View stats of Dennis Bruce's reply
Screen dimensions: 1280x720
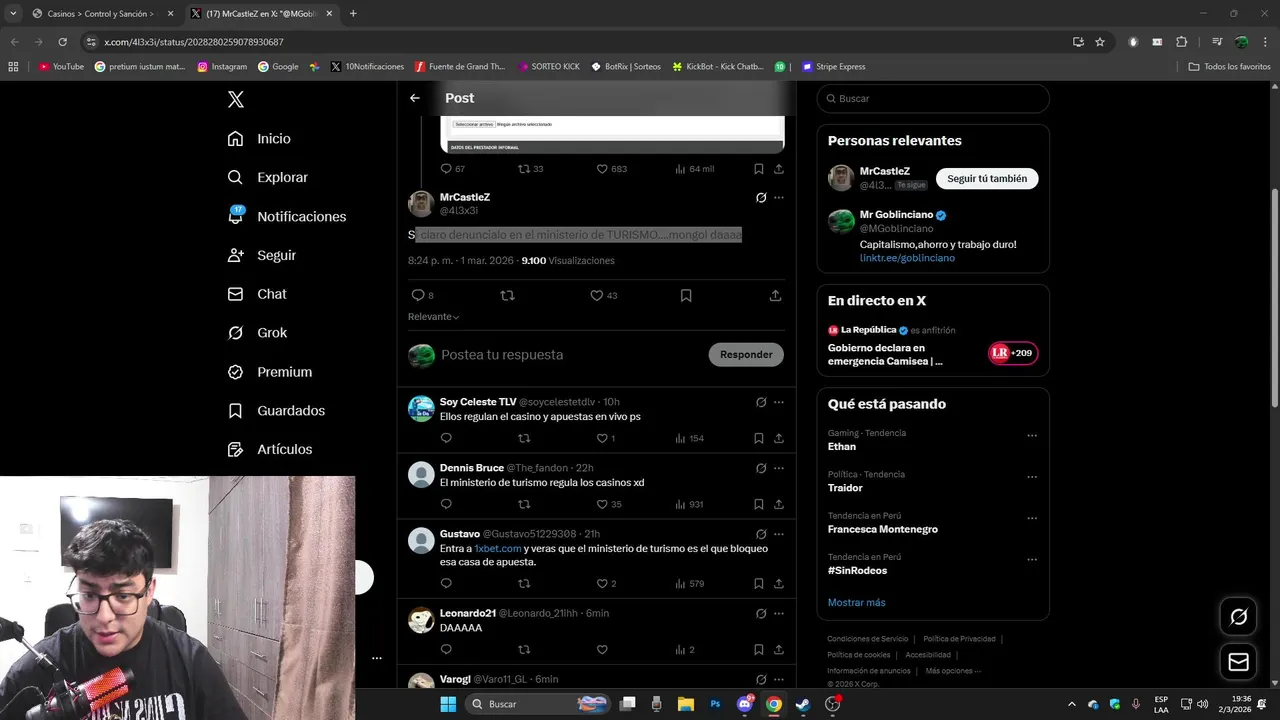690,504
